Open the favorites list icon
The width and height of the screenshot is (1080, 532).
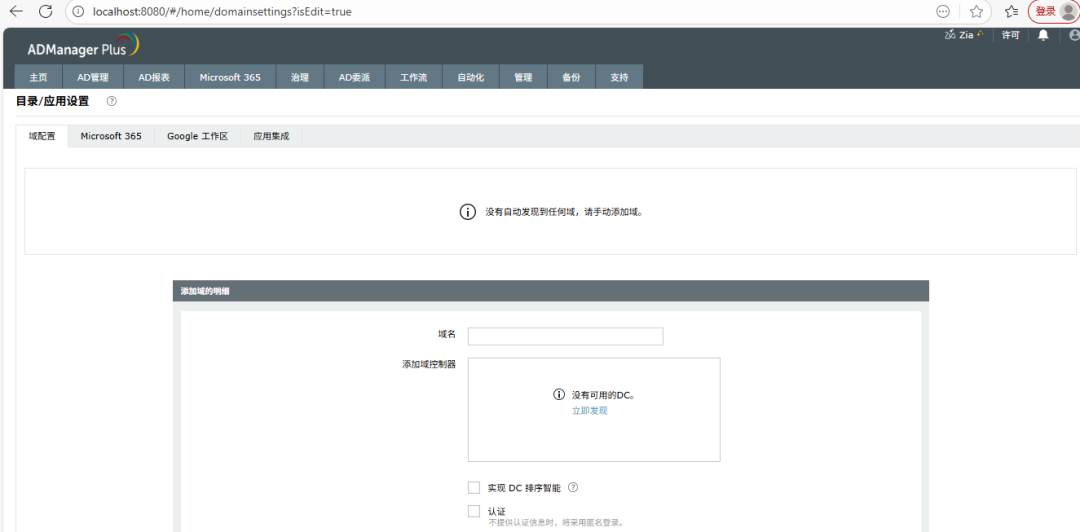coord(1011,12)
